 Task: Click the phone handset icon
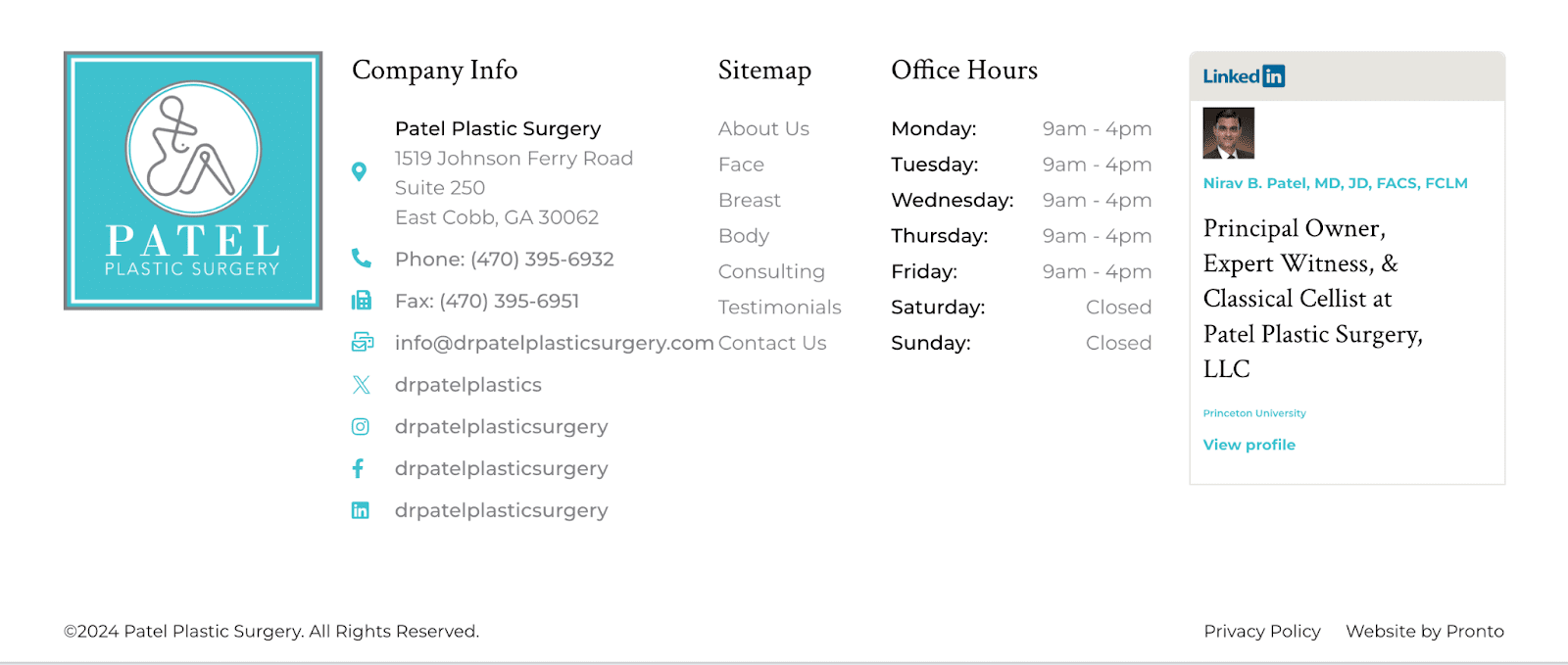click(362, 259)
